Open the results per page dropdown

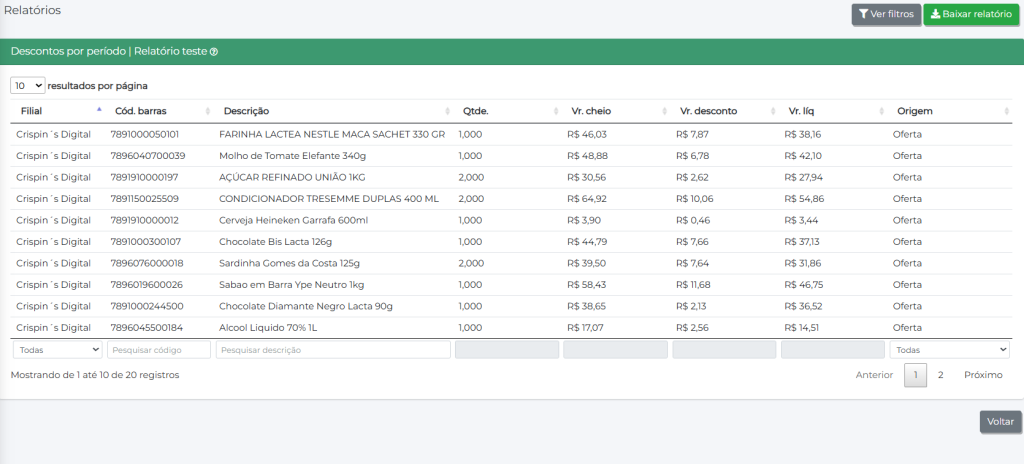coord(28,86)
